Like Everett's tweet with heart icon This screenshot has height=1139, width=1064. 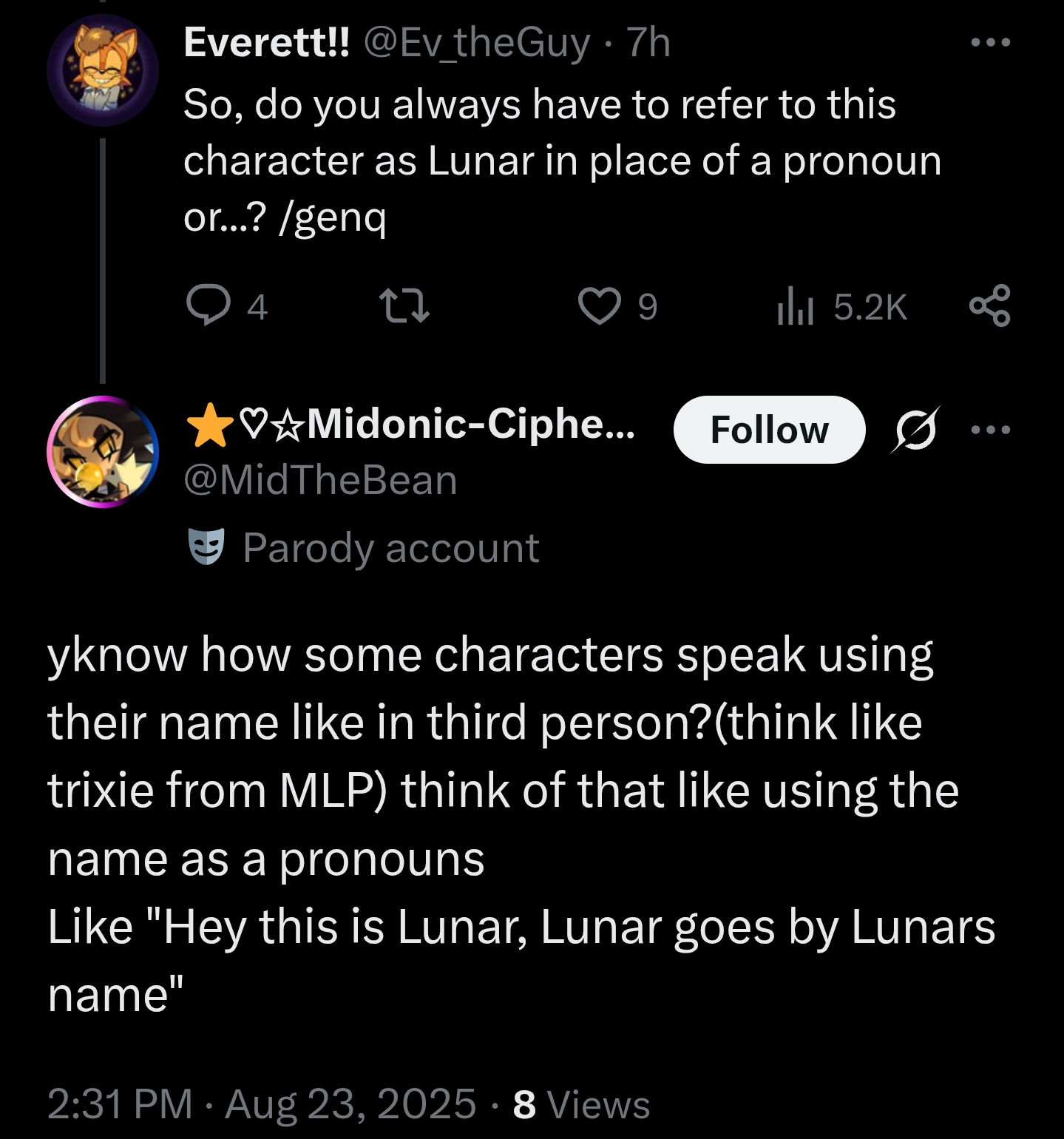(617, 306)
